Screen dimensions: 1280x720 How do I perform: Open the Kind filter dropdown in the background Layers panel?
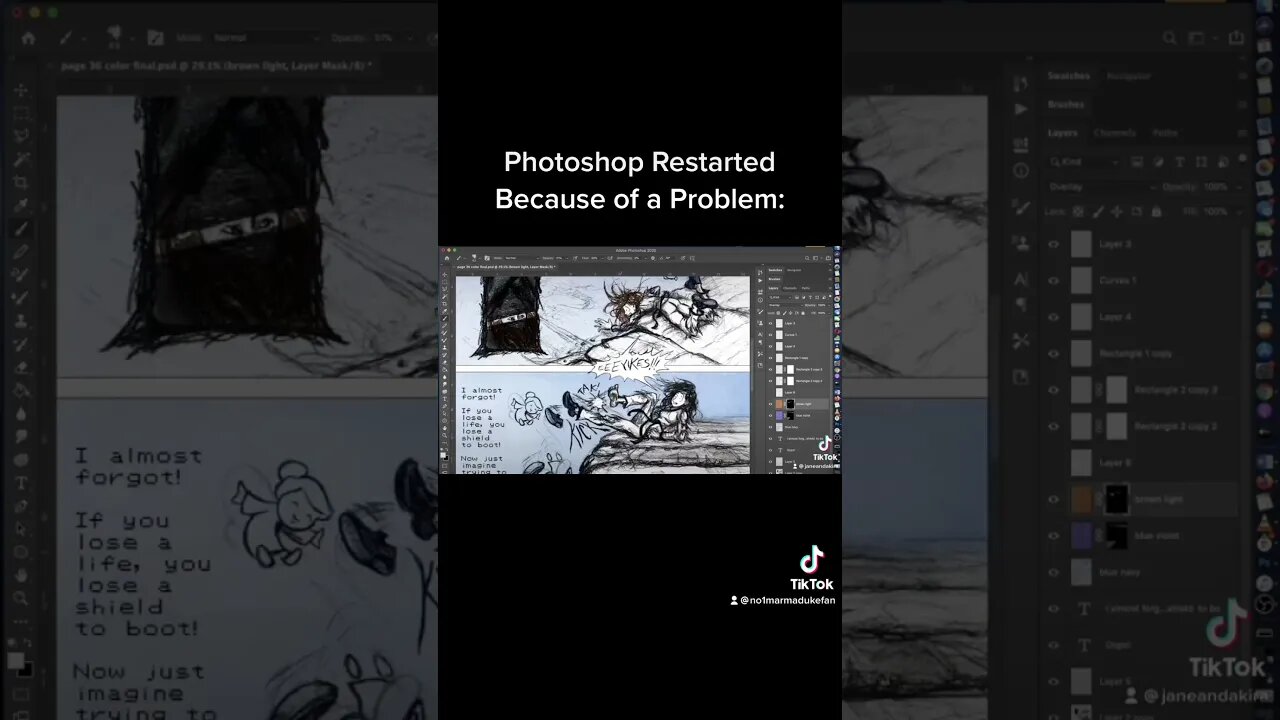click(1083, 162)
